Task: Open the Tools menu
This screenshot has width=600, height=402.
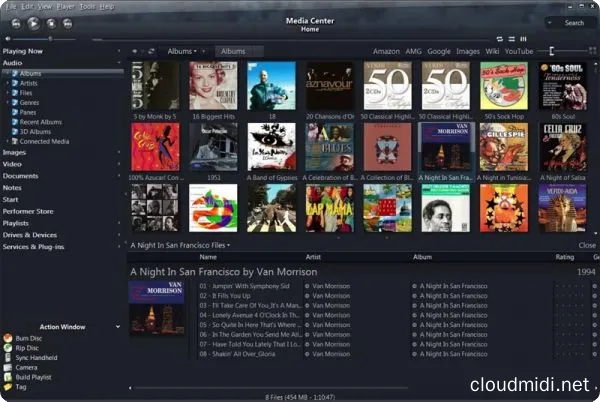Action: click(x=87, y=6)
